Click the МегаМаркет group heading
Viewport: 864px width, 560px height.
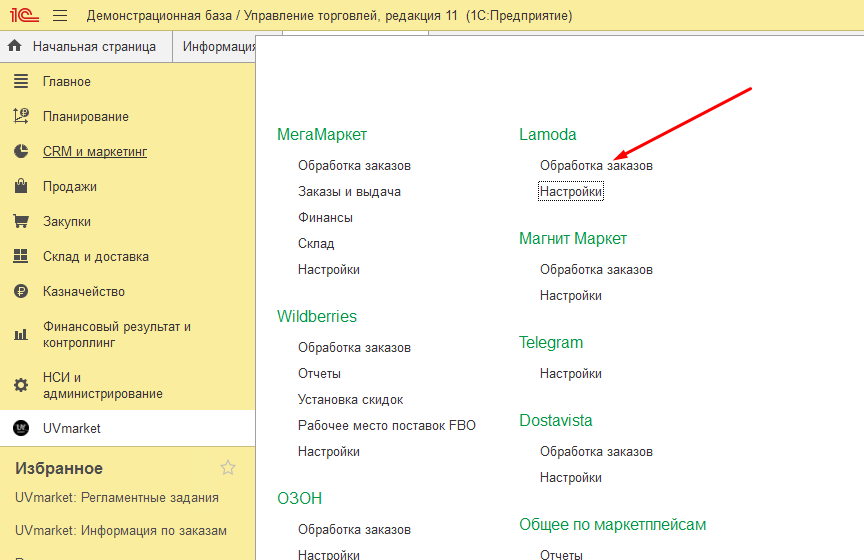click(322, 134)
